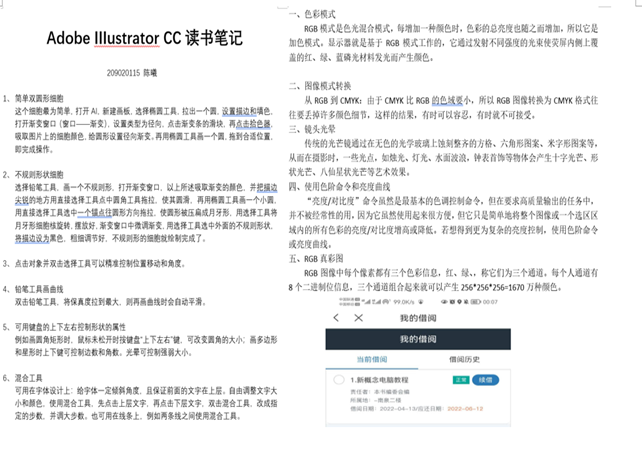Tap the X close icon beside back arrow

coord(358,317)
